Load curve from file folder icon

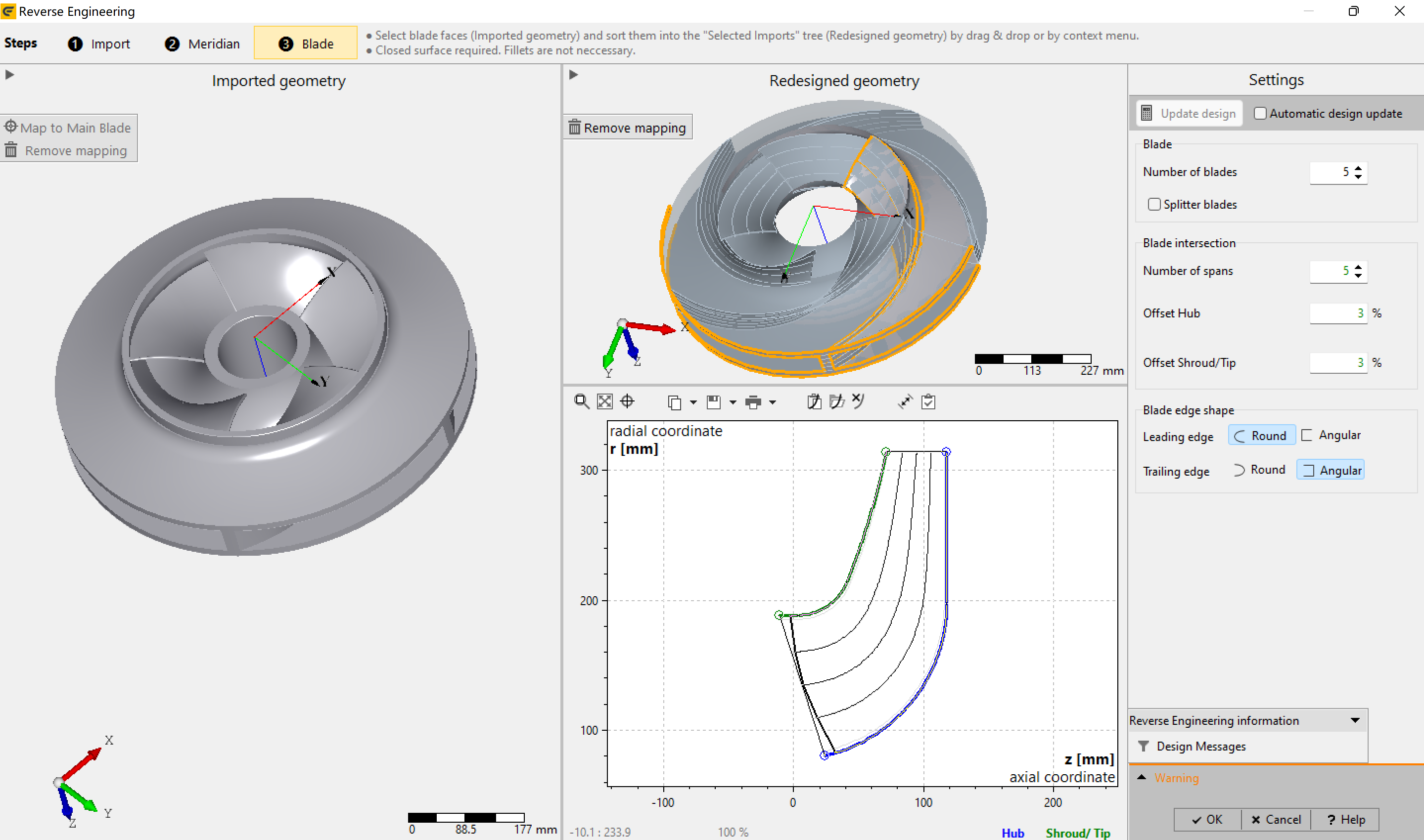837,402
